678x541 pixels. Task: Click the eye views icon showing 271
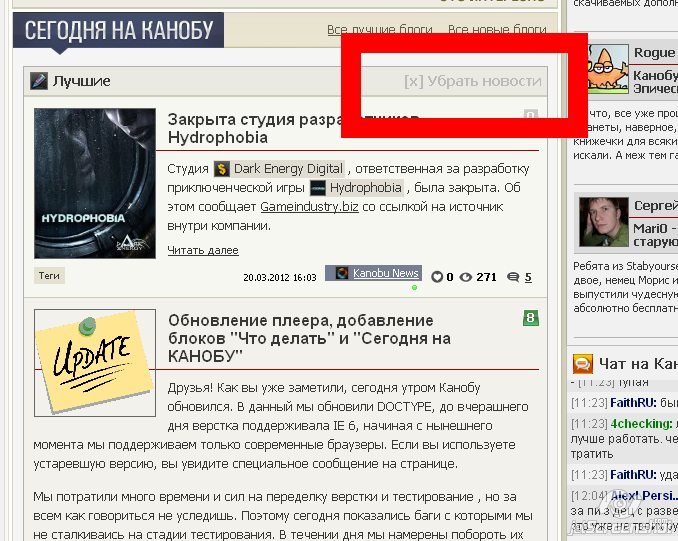(465, 277)
